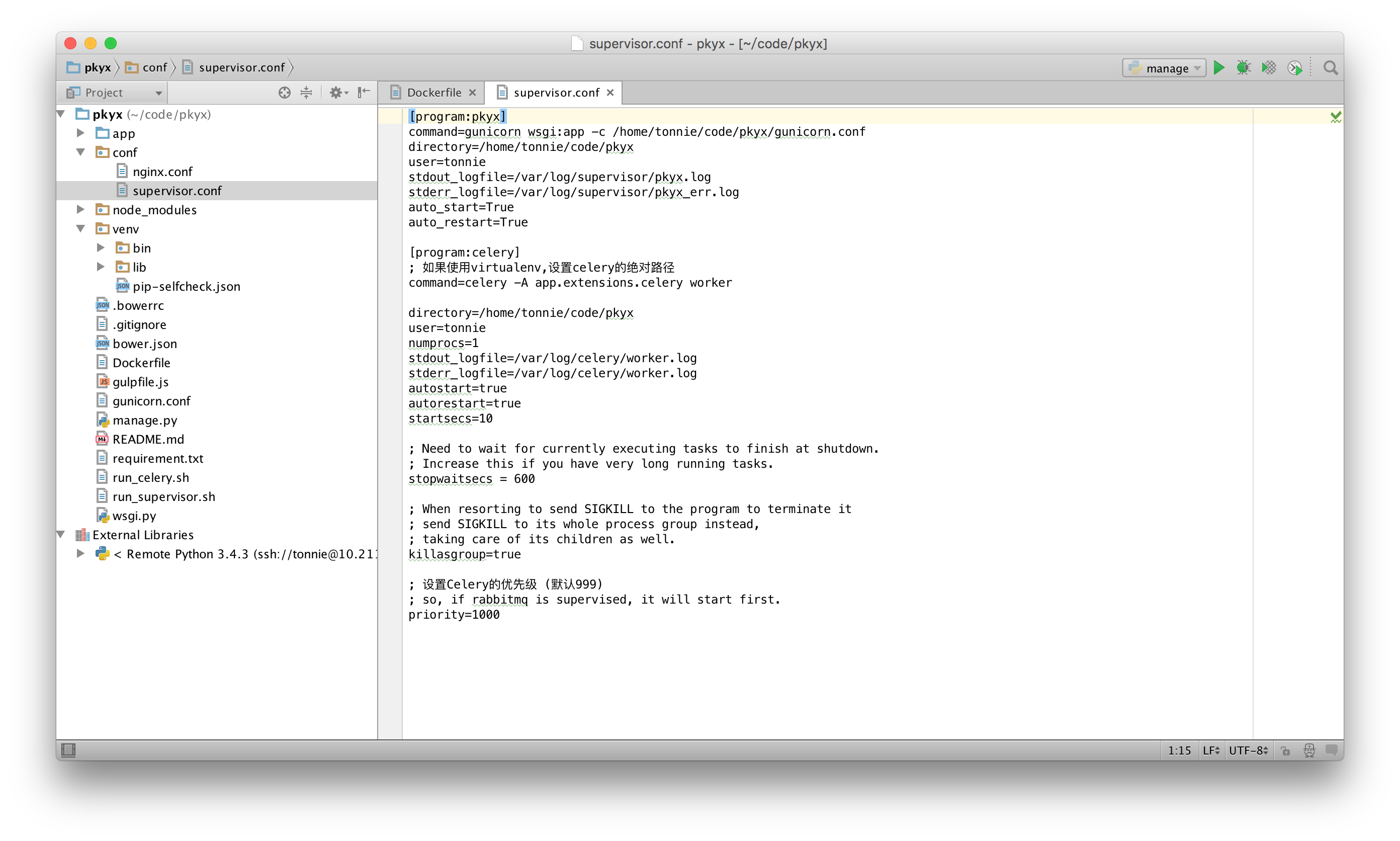Toggle read-only lock icon in status bar
Viewport: 1400px width, 841px height.
point(1285,750)
